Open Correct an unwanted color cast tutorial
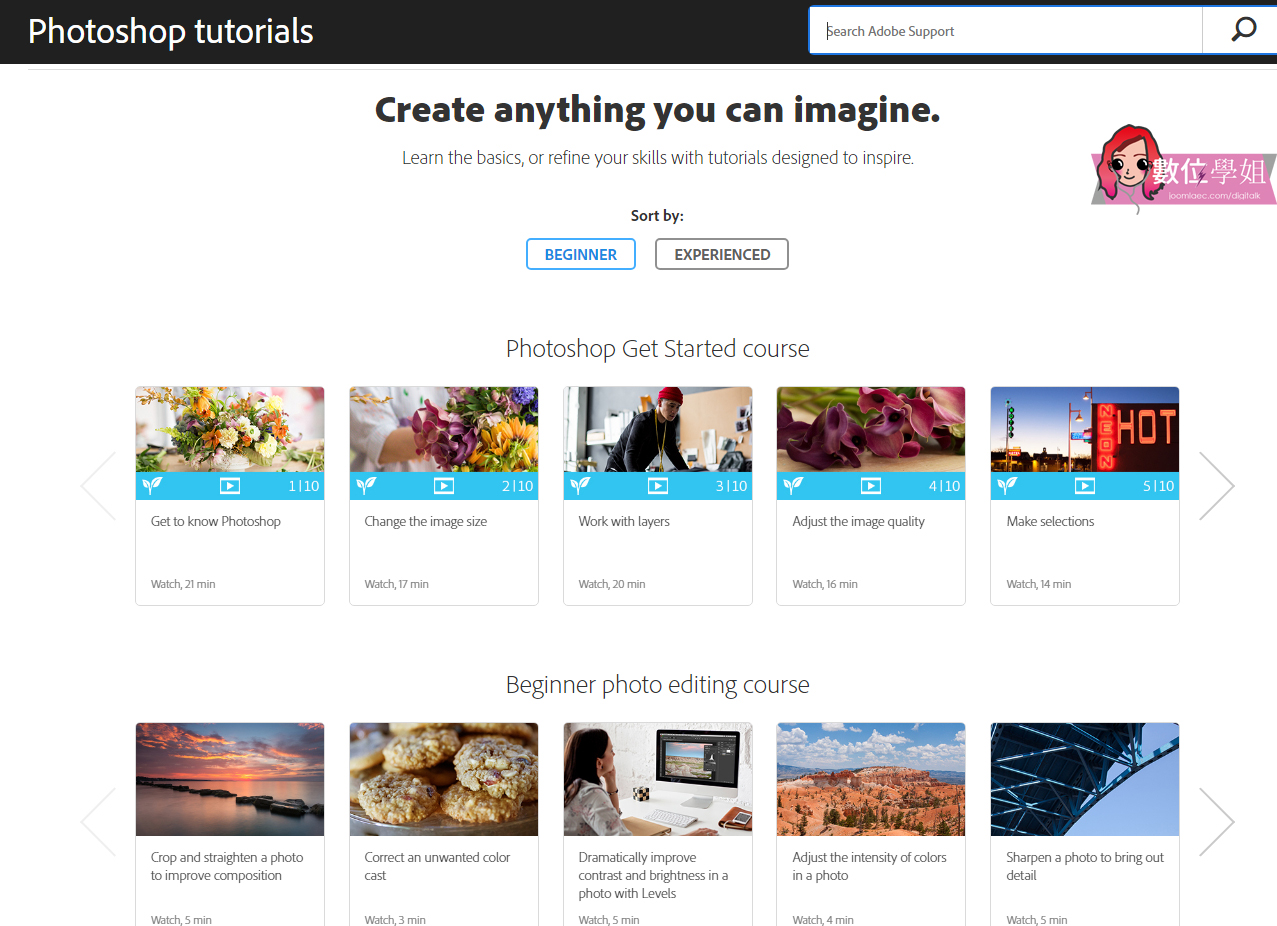Screen dimensions: 1277x926 coord(437,866)
